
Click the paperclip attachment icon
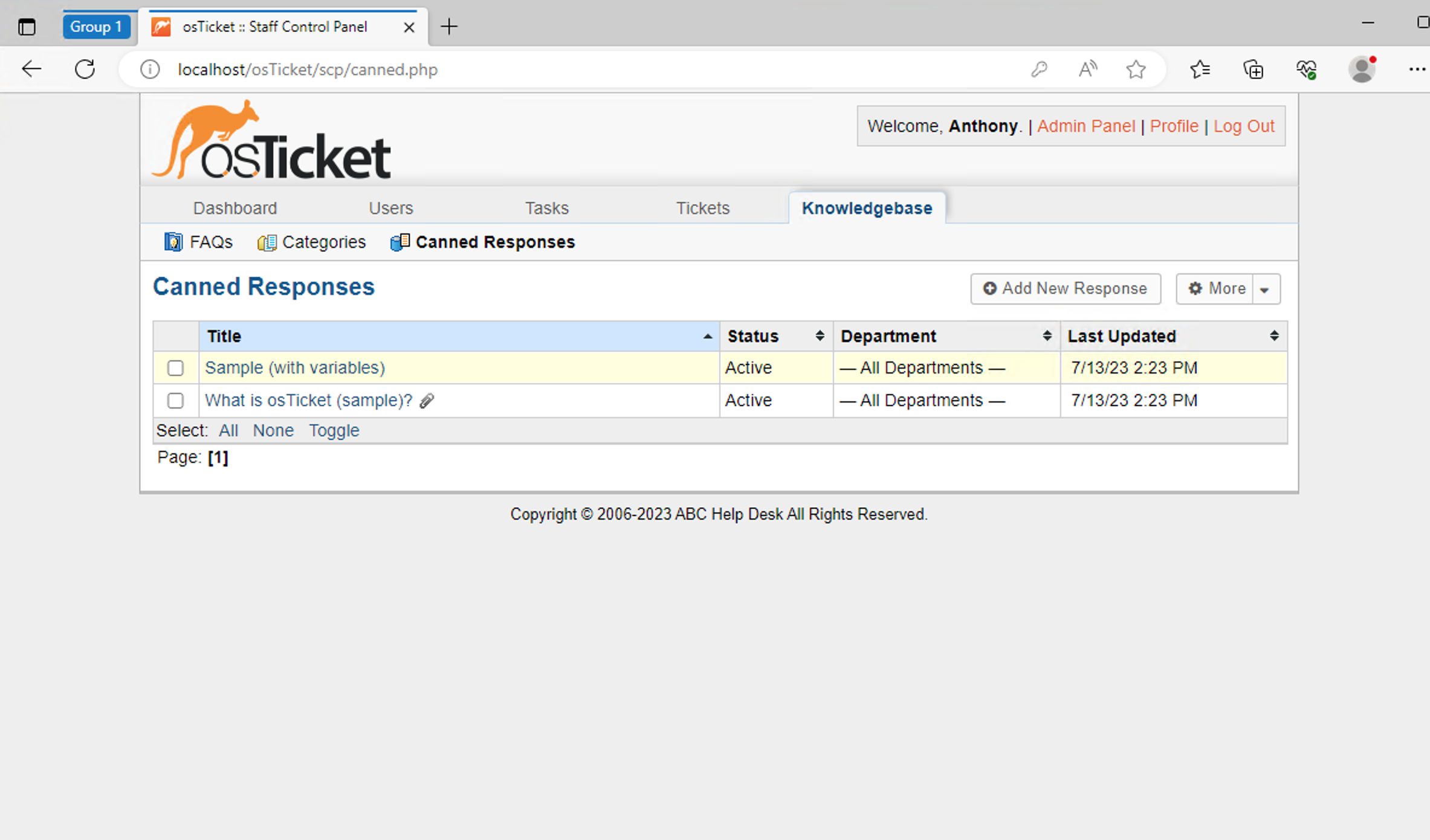click(x=427, y=401)
